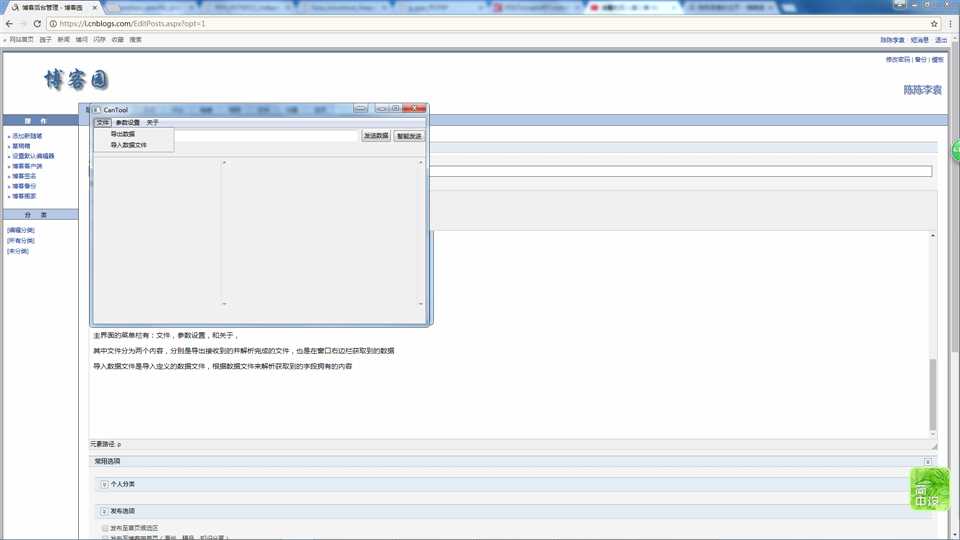Viewport: 960px width, 540px height.
Task: Click the paragraph starting 主界面的菜单栏有
Action: (165, 336)
